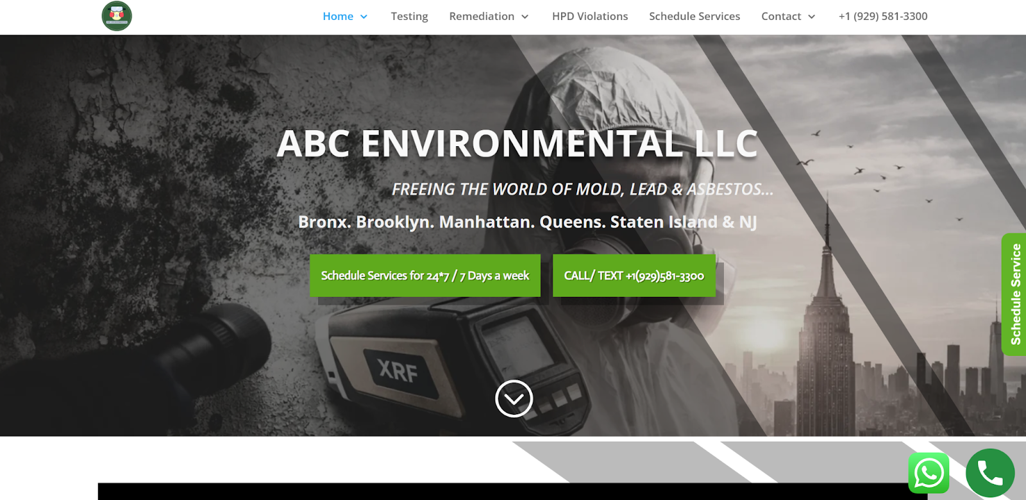Expand the Home menu chevron
The image size is (1026, 500).
pyautogui.click(x=364, y=17)
